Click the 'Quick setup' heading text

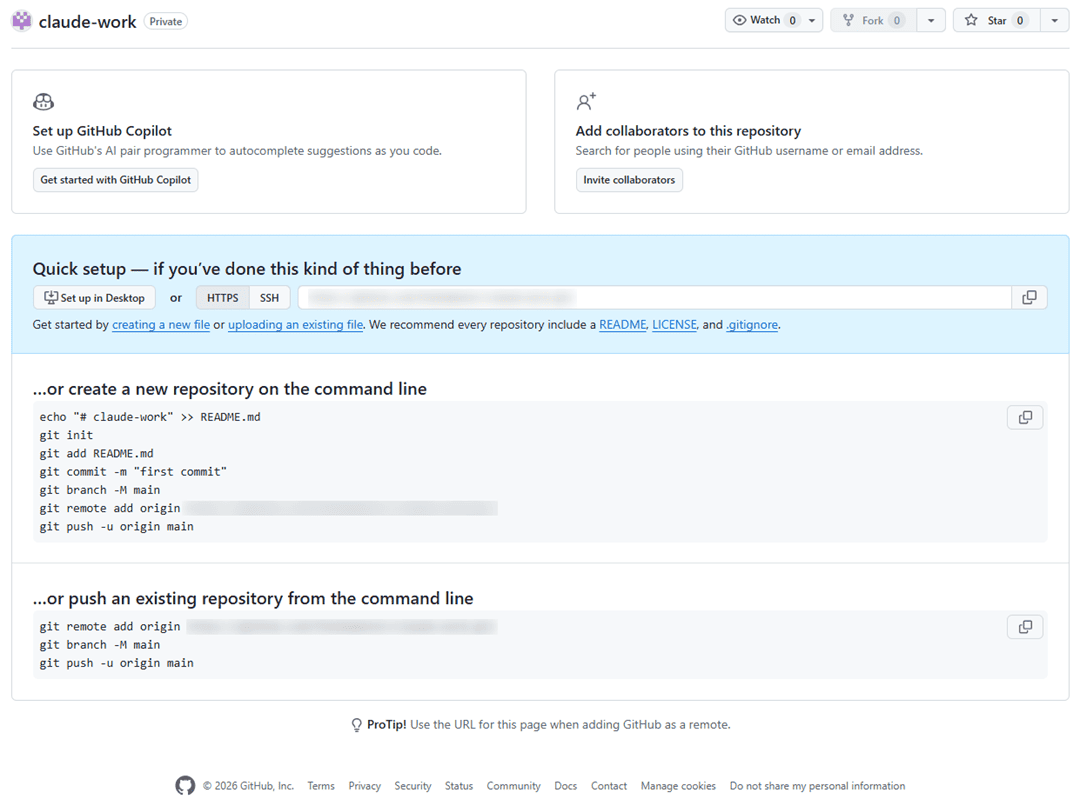coord(247,269)
